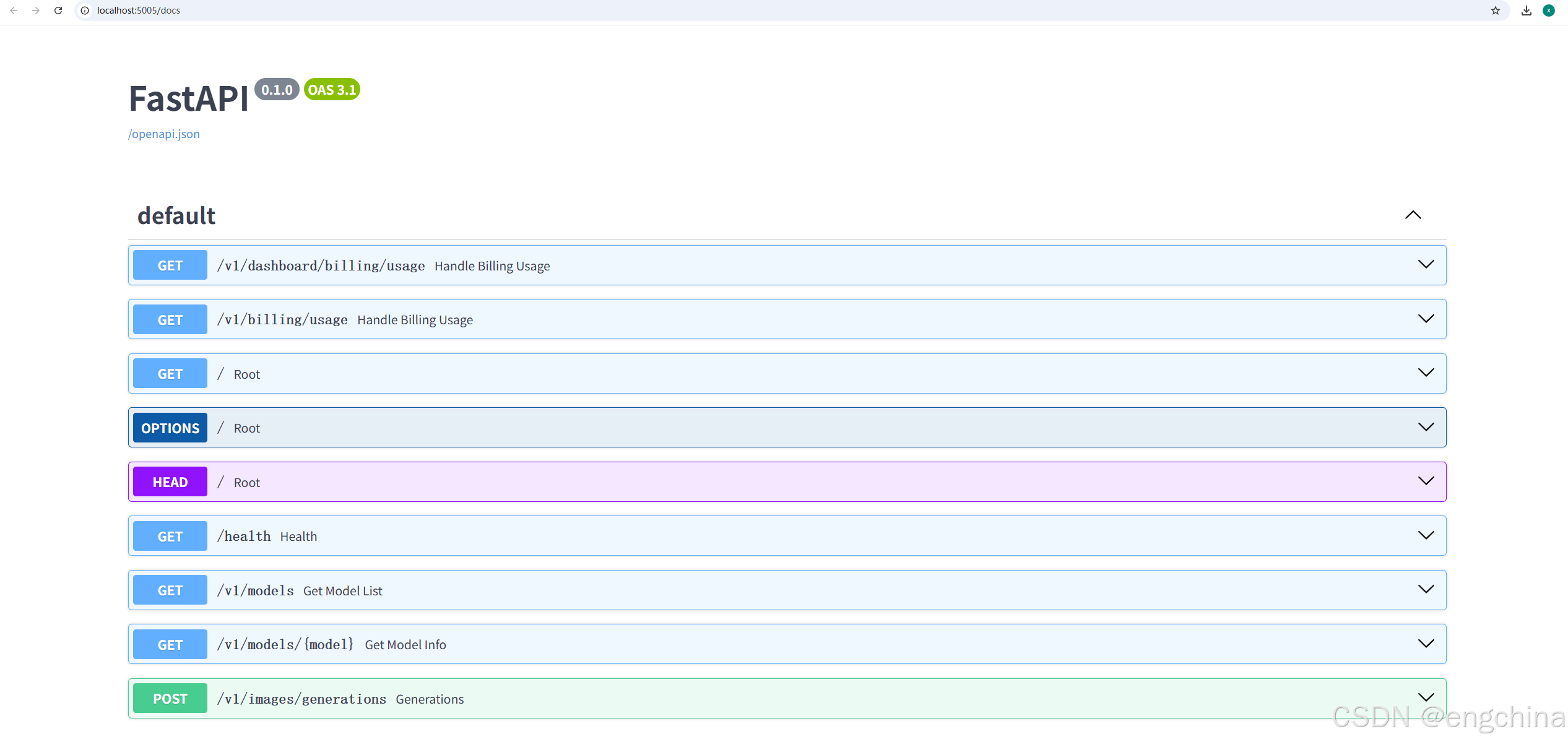The width and height of the screenshot is (1568, 742).
Task: Click GET badge for /v1/billing/usage
Action: click(x=170, y=320)
